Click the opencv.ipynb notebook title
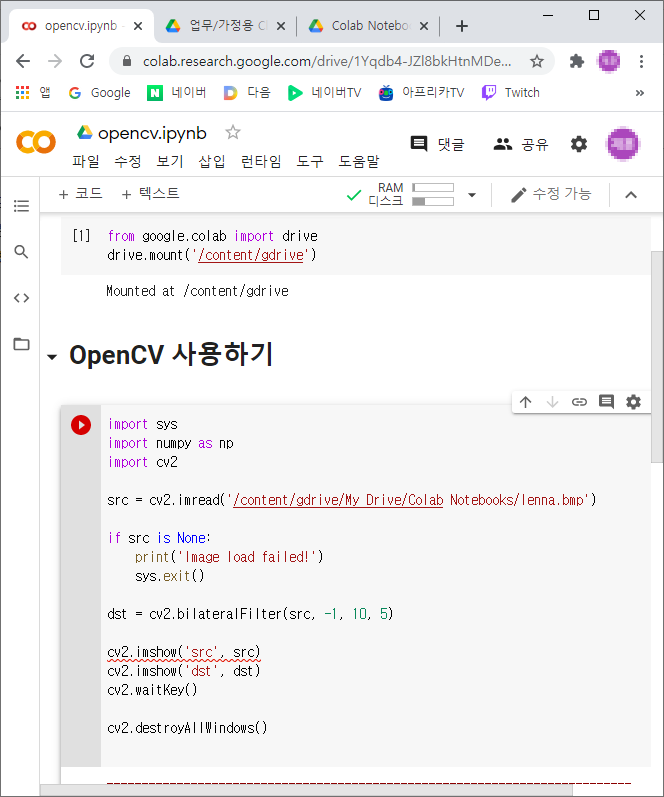Image resolution: width=664 pixels, height=797 pixels. pyautogui.click(x=152, y=133)
